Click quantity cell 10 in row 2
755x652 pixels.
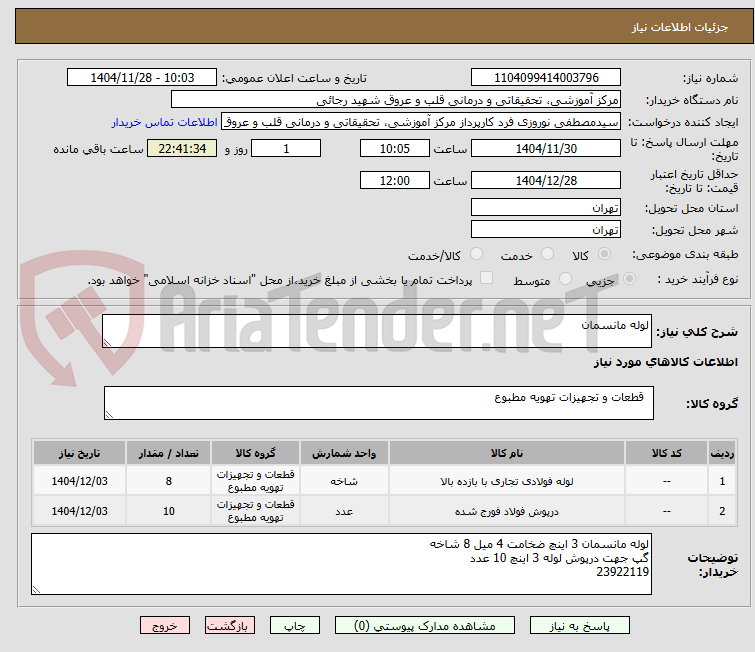pyautogui.click(x=169, y=511)
